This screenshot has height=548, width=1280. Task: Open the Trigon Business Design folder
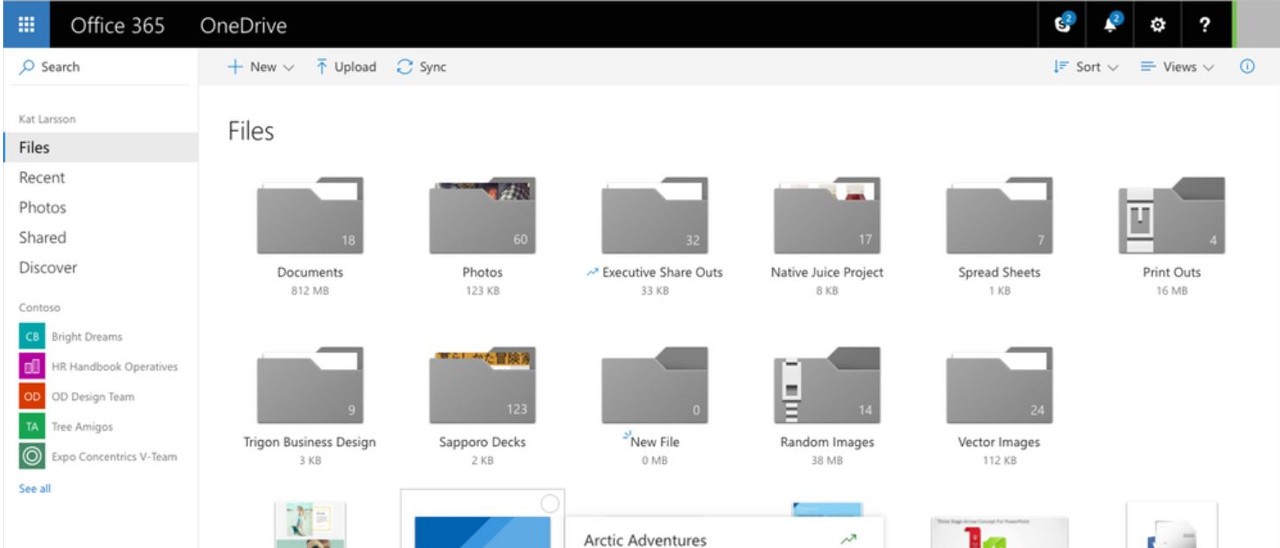tap(310, 386)
